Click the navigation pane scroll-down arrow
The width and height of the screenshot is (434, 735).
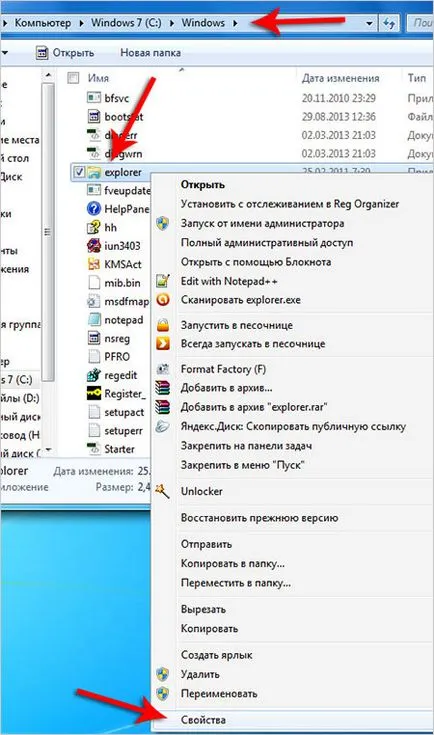pos(47,450)
